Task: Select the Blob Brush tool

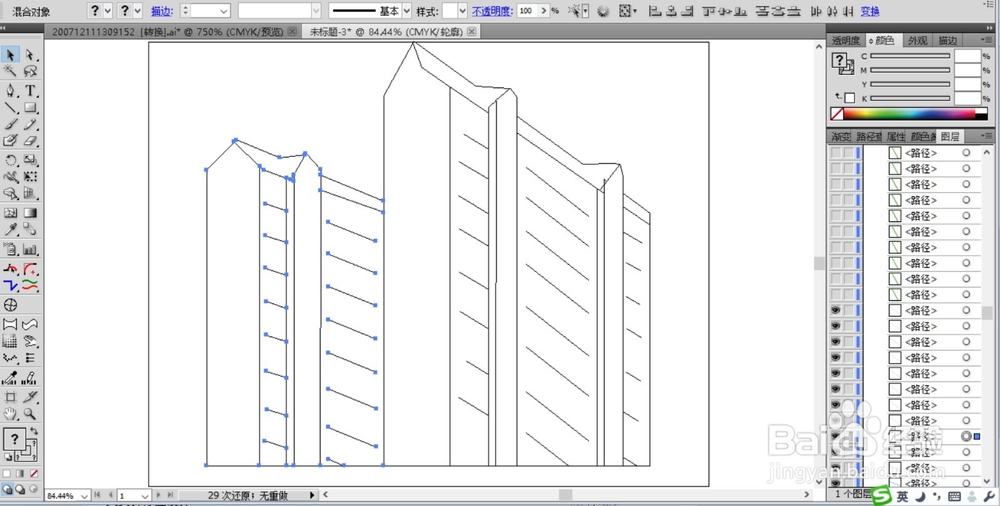Action: 11,140
